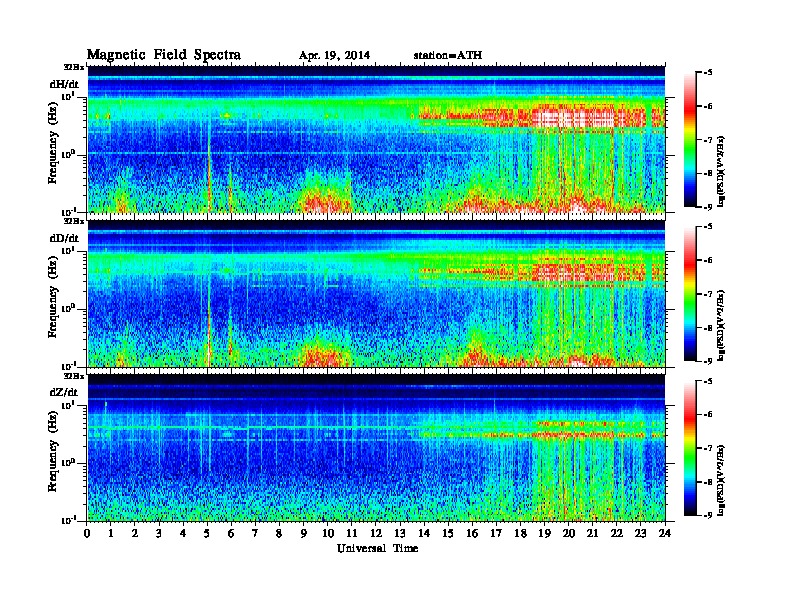
Task: Click the "-9" tick on dH/dt colorbar
Action: (x=708, y=207)
